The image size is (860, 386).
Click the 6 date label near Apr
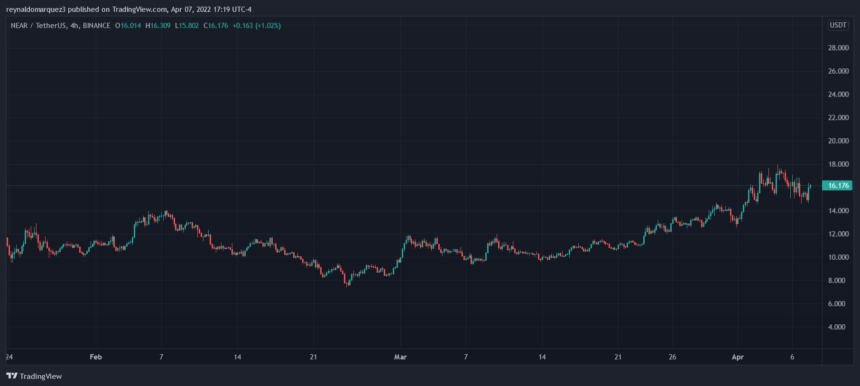[793, 357]
